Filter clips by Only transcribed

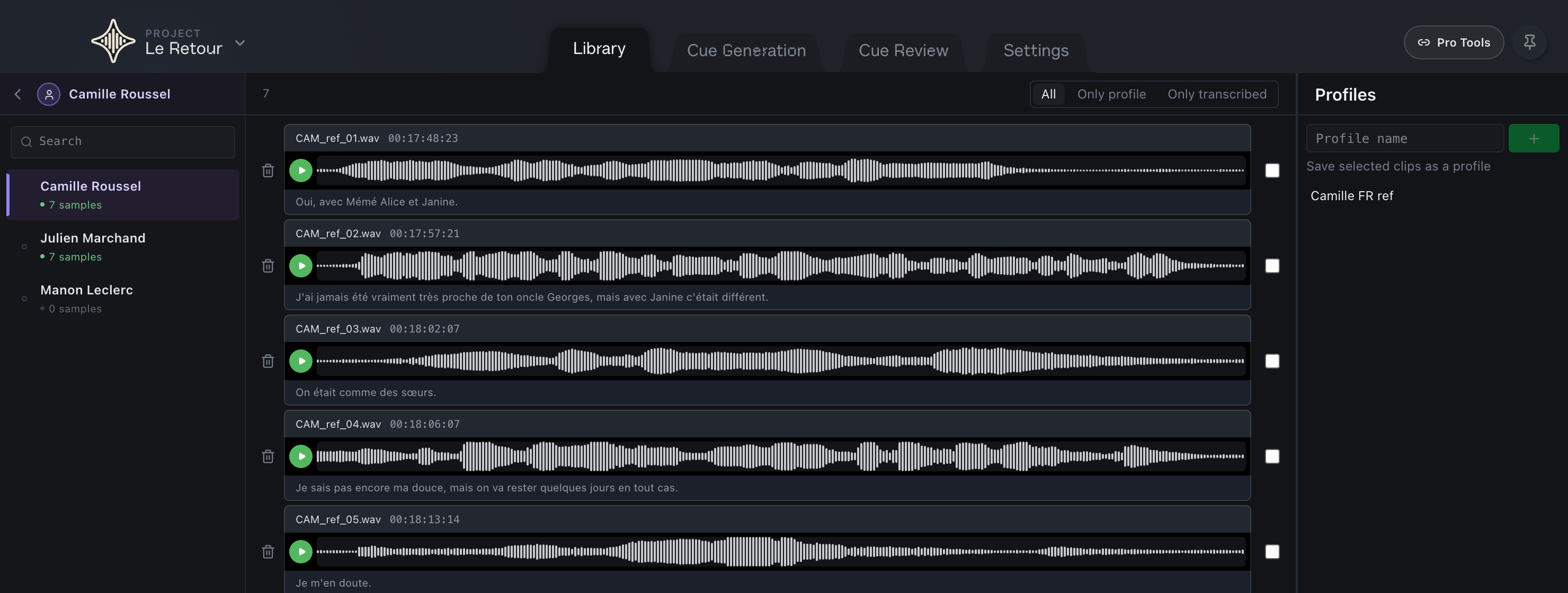click(1217, 94)
